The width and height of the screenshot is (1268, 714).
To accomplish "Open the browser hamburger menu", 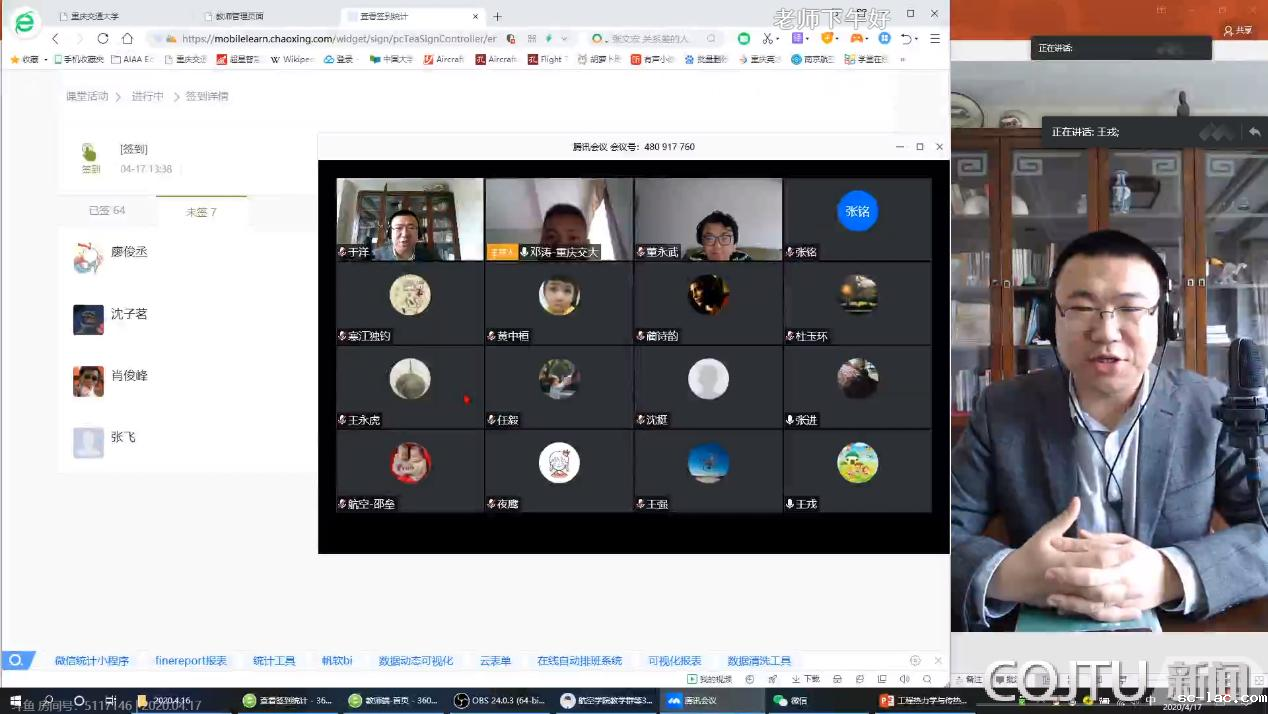I will pos(935,38).
